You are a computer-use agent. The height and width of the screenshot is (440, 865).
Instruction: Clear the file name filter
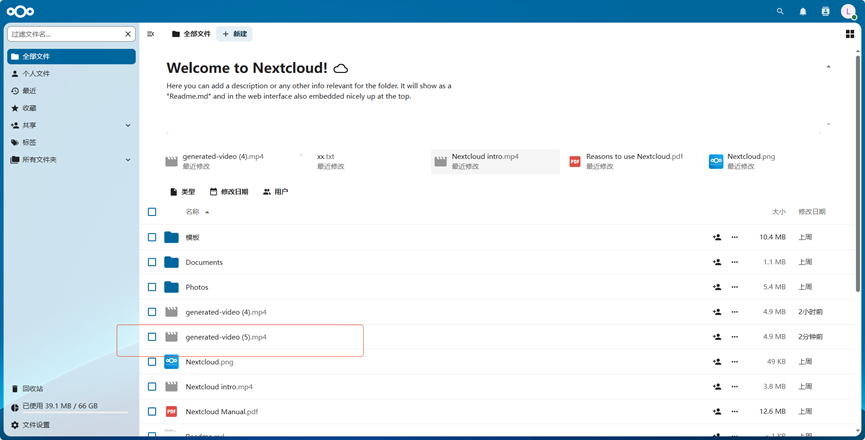click(128, 34)
